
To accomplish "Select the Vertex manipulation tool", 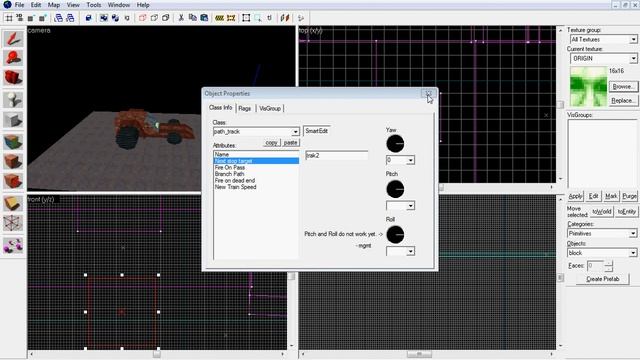I will click(x=13, y=223).
